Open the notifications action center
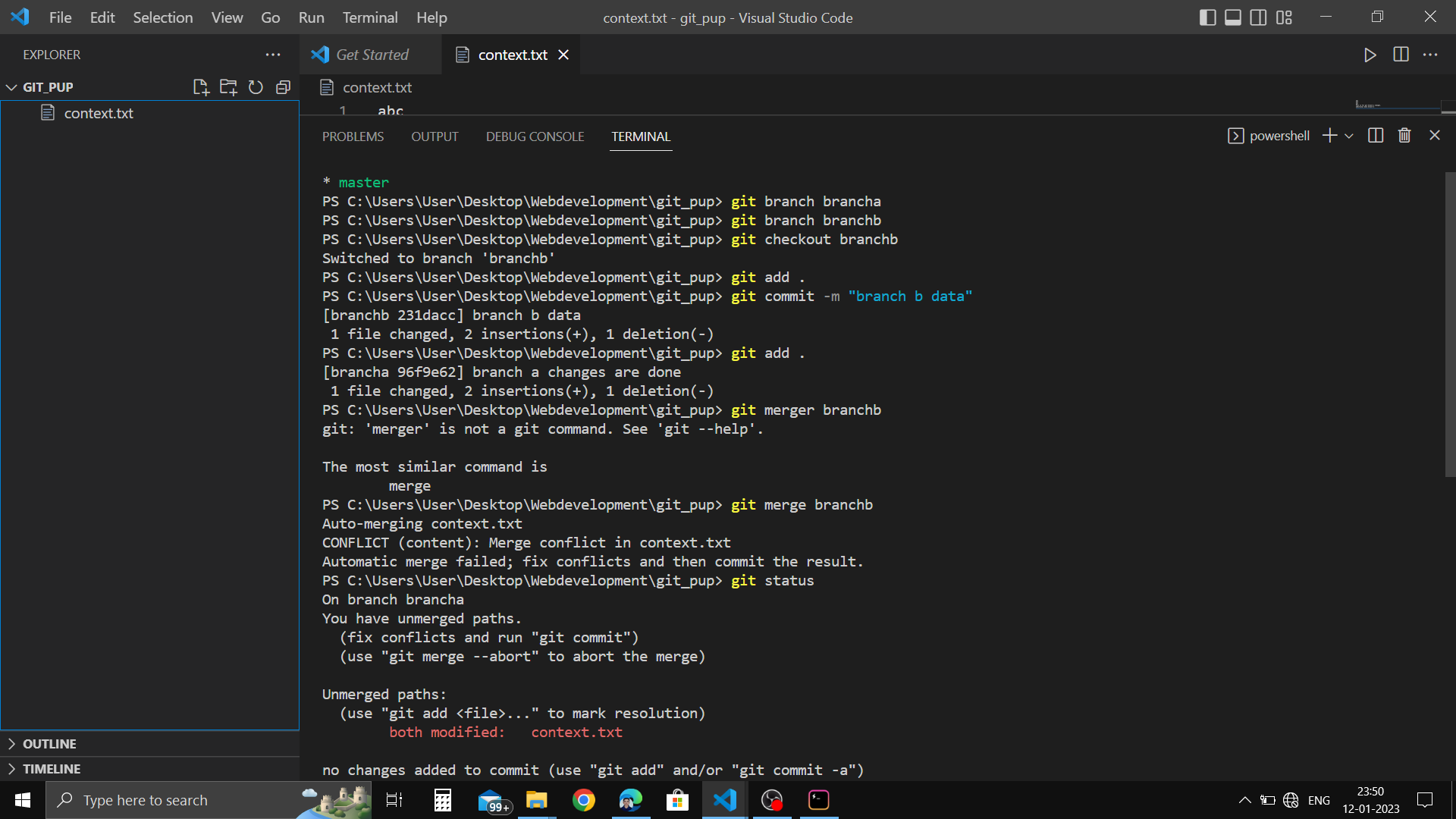 (1425, 800)
